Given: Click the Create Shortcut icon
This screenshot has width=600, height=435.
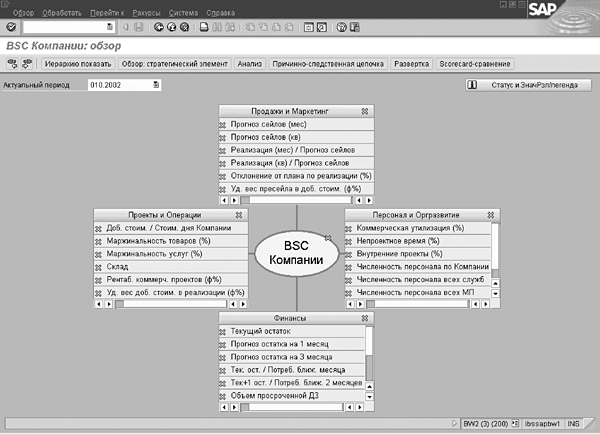Looking at the screenshot, I should (322, 27).
